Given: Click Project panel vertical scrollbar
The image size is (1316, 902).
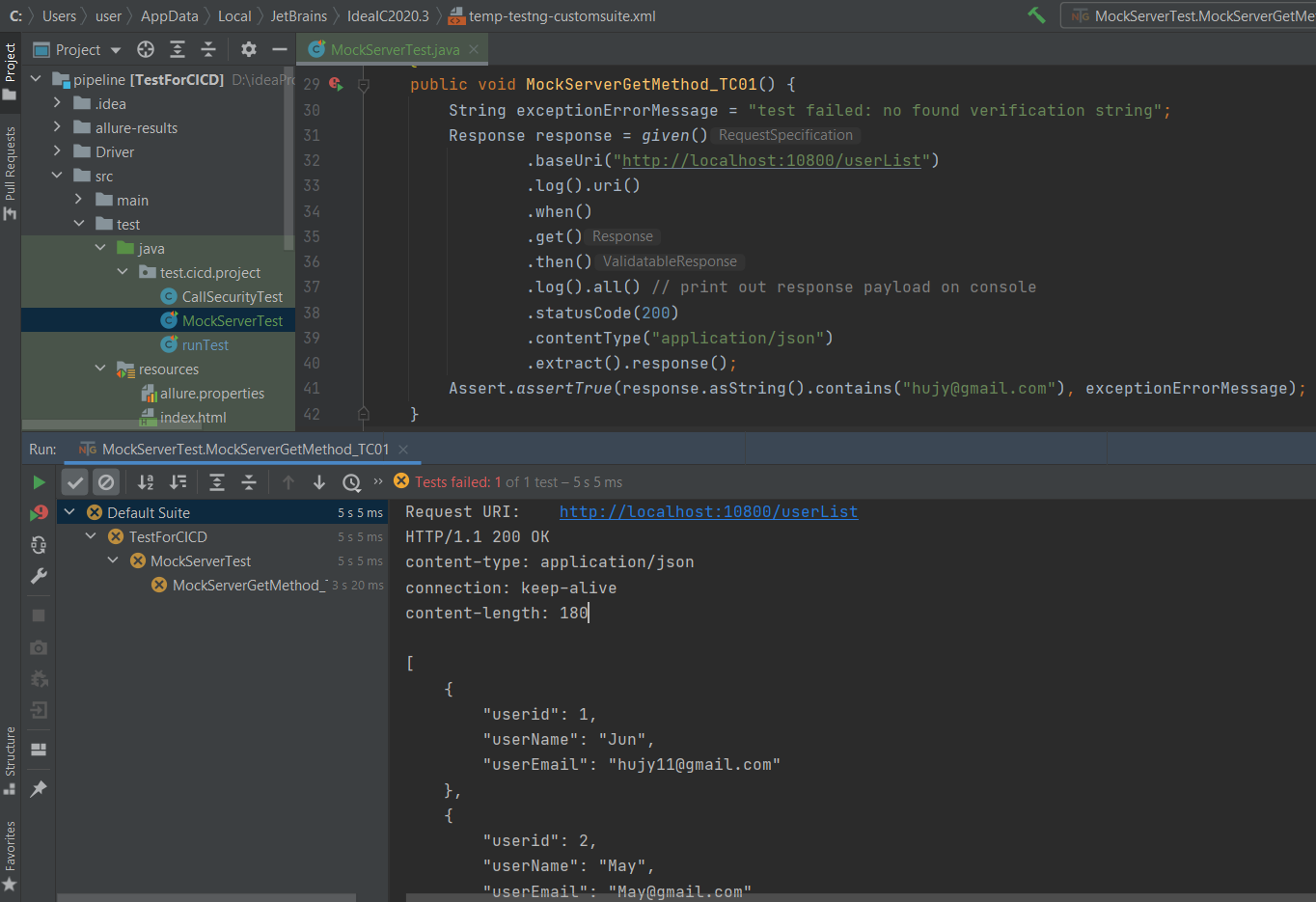Looking at the screenshot, I should pos(288,157).
